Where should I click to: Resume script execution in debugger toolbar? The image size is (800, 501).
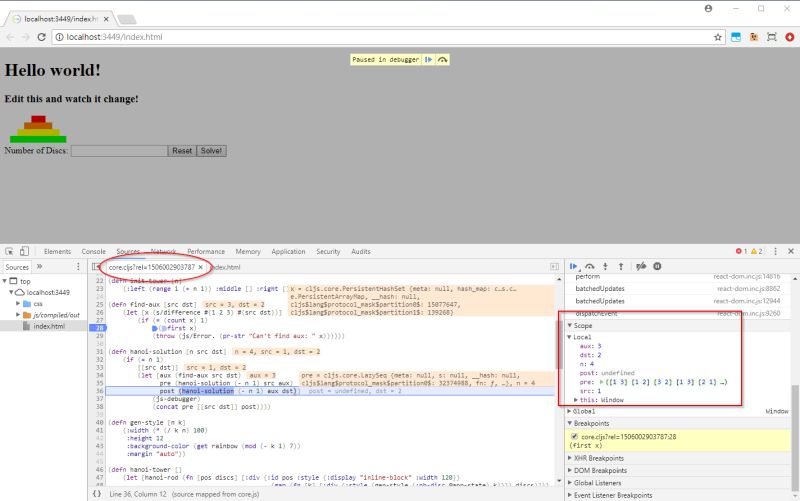tap(573, 266)
